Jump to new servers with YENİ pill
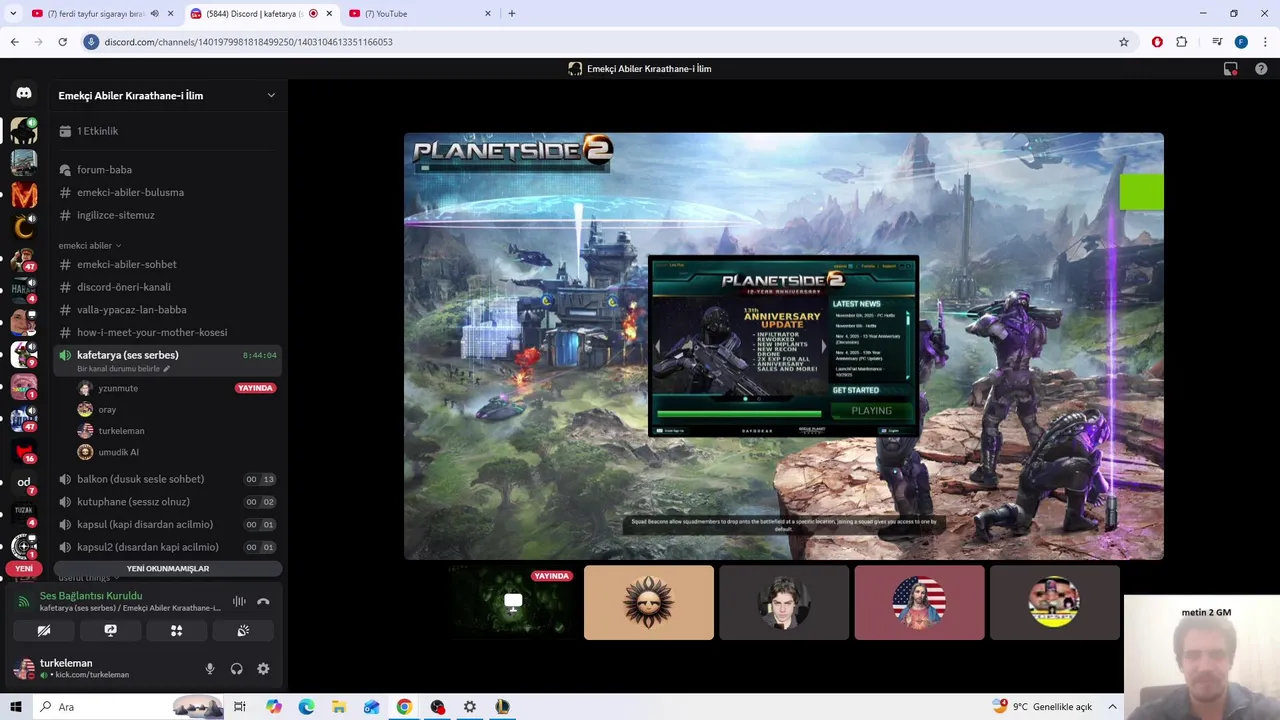Viewport: 1280px width, 720px height. [x=24, y=568]
